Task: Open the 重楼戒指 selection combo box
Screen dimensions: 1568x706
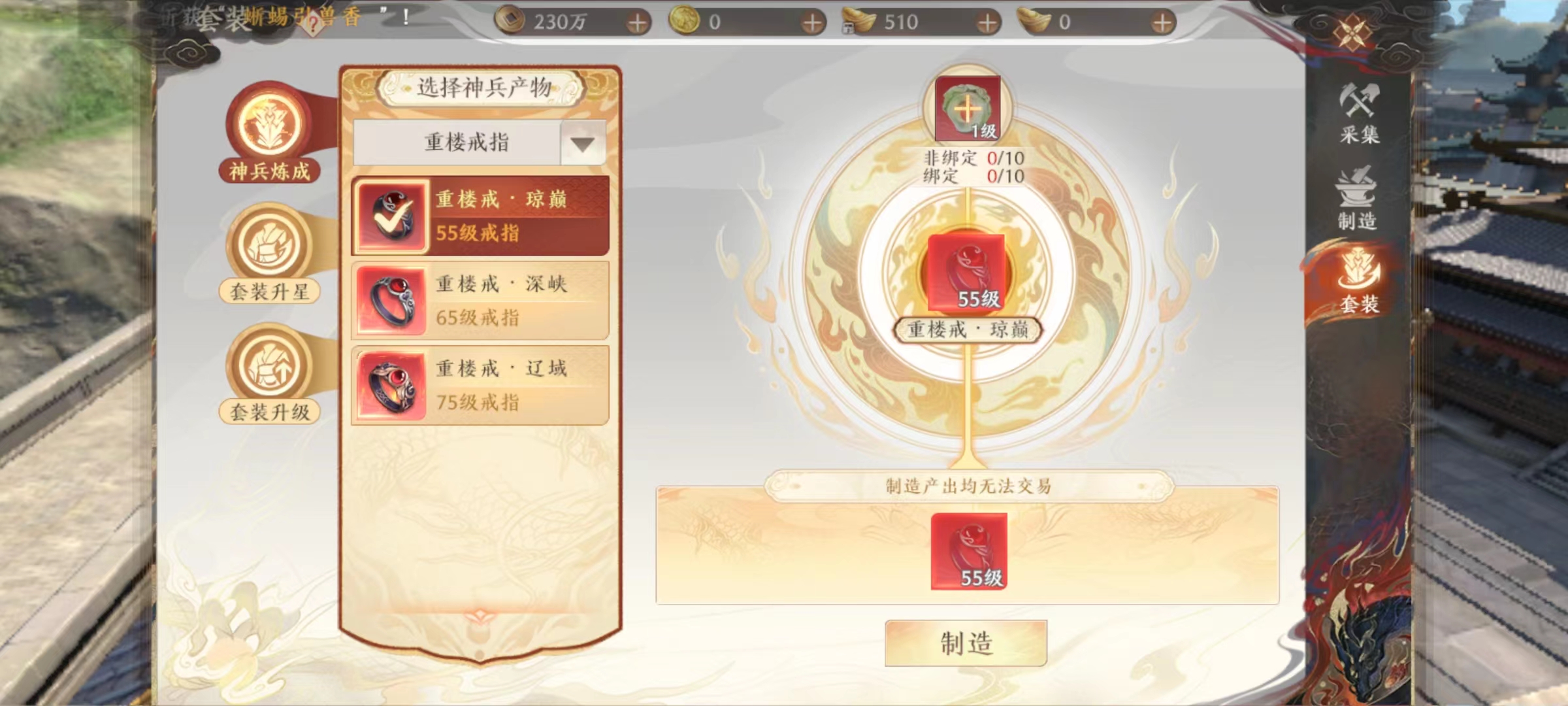Action: pos(480,143)
